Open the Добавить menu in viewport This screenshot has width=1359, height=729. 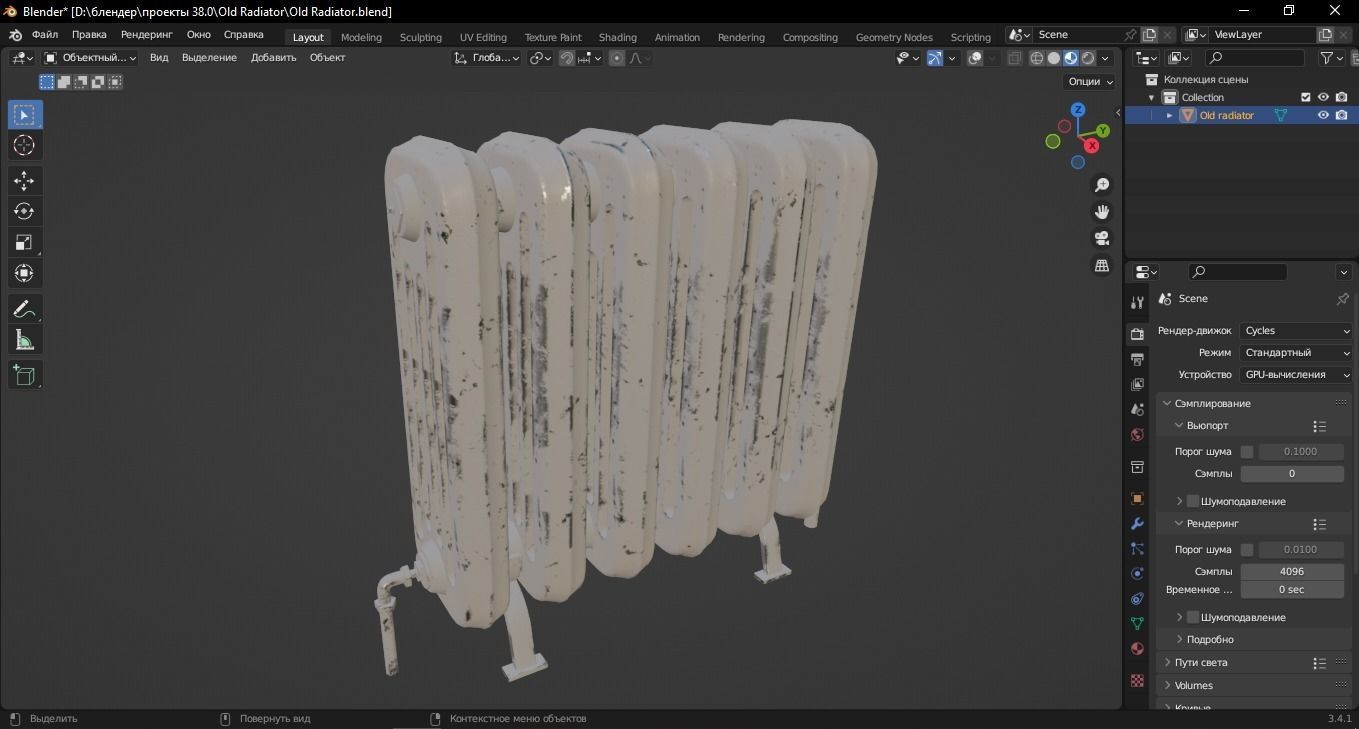pos(274,58)
